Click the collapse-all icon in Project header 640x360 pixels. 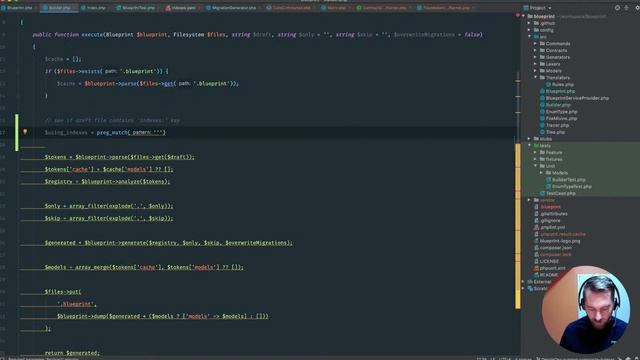click(627, 8)
